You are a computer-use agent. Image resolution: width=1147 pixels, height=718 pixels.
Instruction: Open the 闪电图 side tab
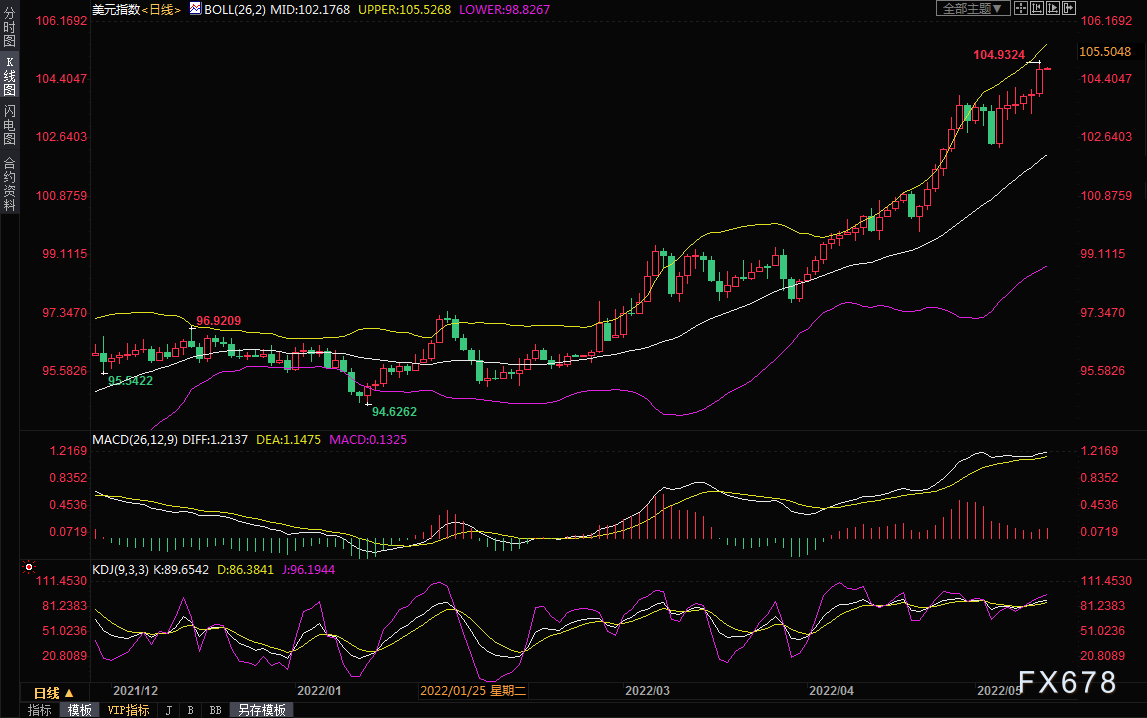tap(9, 124)
